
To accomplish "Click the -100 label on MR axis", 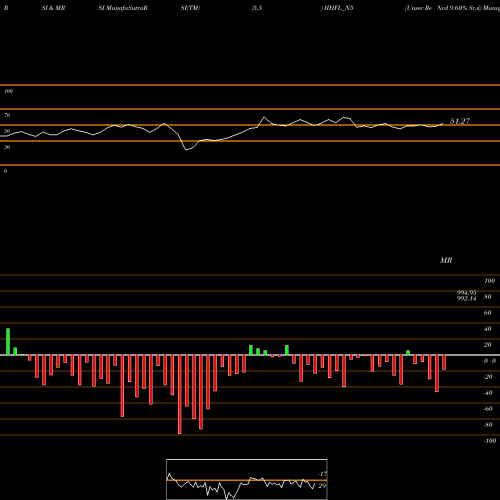I will (x=490, y=441).
